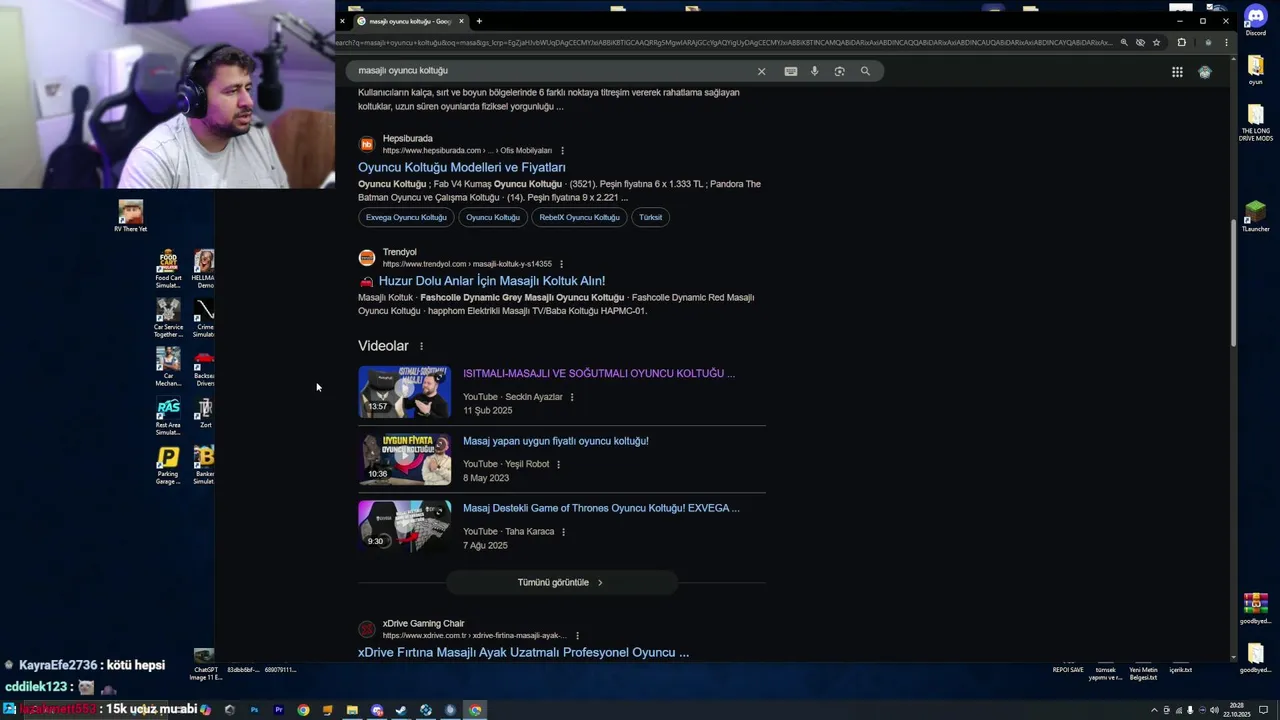Screen dimensions: 1280x720
Task: Start voice search with the microphone icon
Action: pos(815,71)
